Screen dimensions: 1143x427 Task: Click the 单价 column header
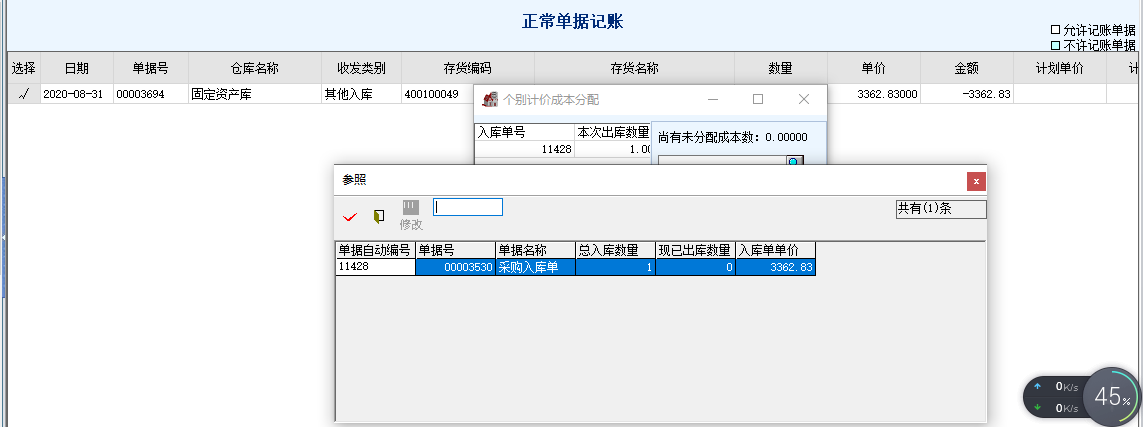click(873, 68)
